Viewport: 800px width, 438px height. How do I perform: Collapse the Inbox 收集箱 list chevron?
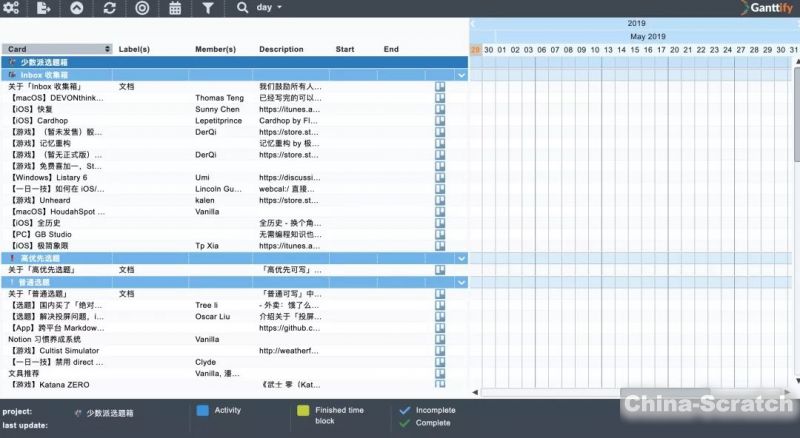pyautogui.click(x=461, y=75)
